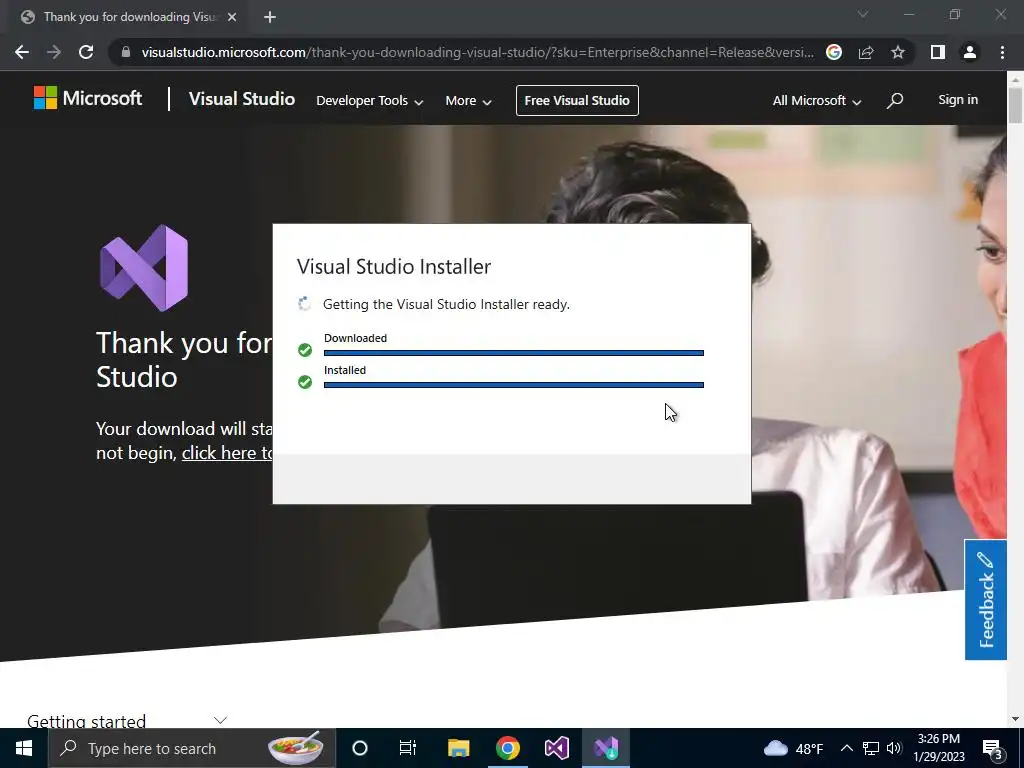Screen dimensions: 1024x768
Task: Click the Cortana circle icon in taskbar
Action: (x=360, y=748)
